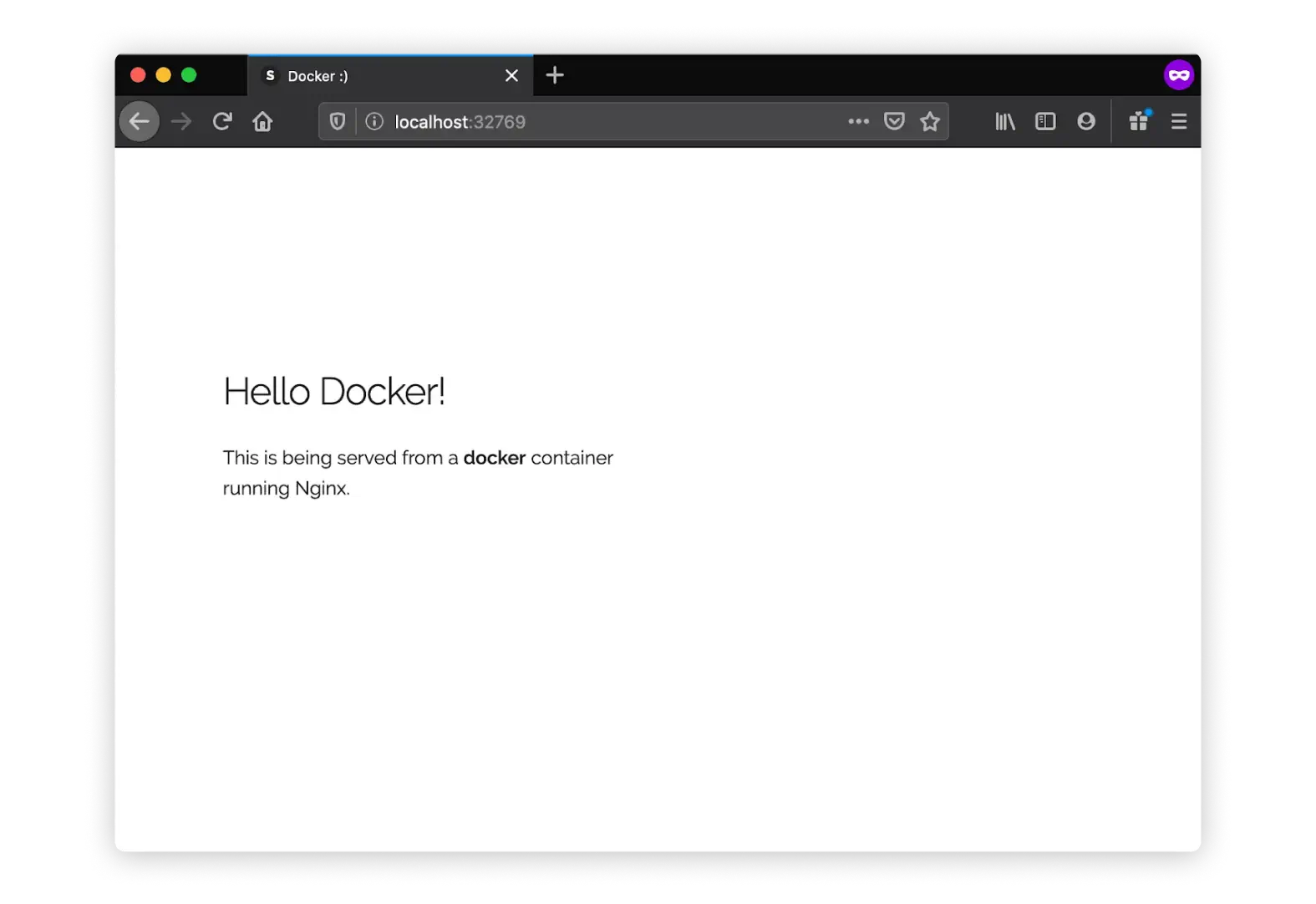Reload the current localhost page
Image resolution: width=1316 pixels, height=904 pixels.
[221, 122]
